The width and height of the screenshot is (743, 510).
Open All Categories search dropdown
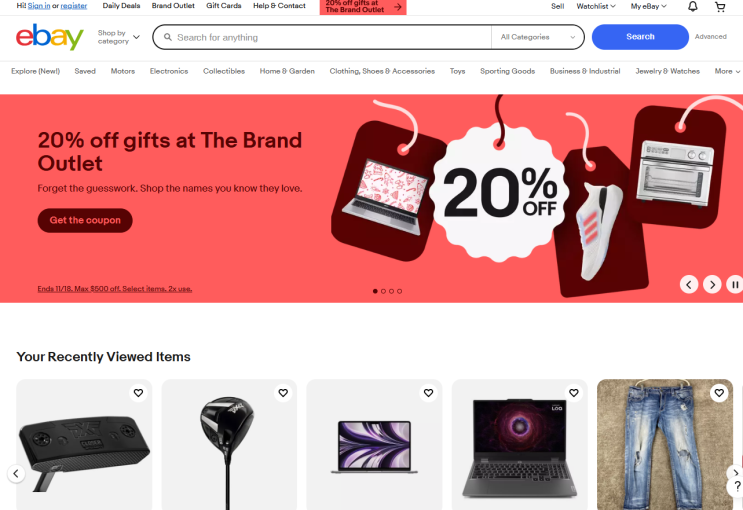click(537, 37)
